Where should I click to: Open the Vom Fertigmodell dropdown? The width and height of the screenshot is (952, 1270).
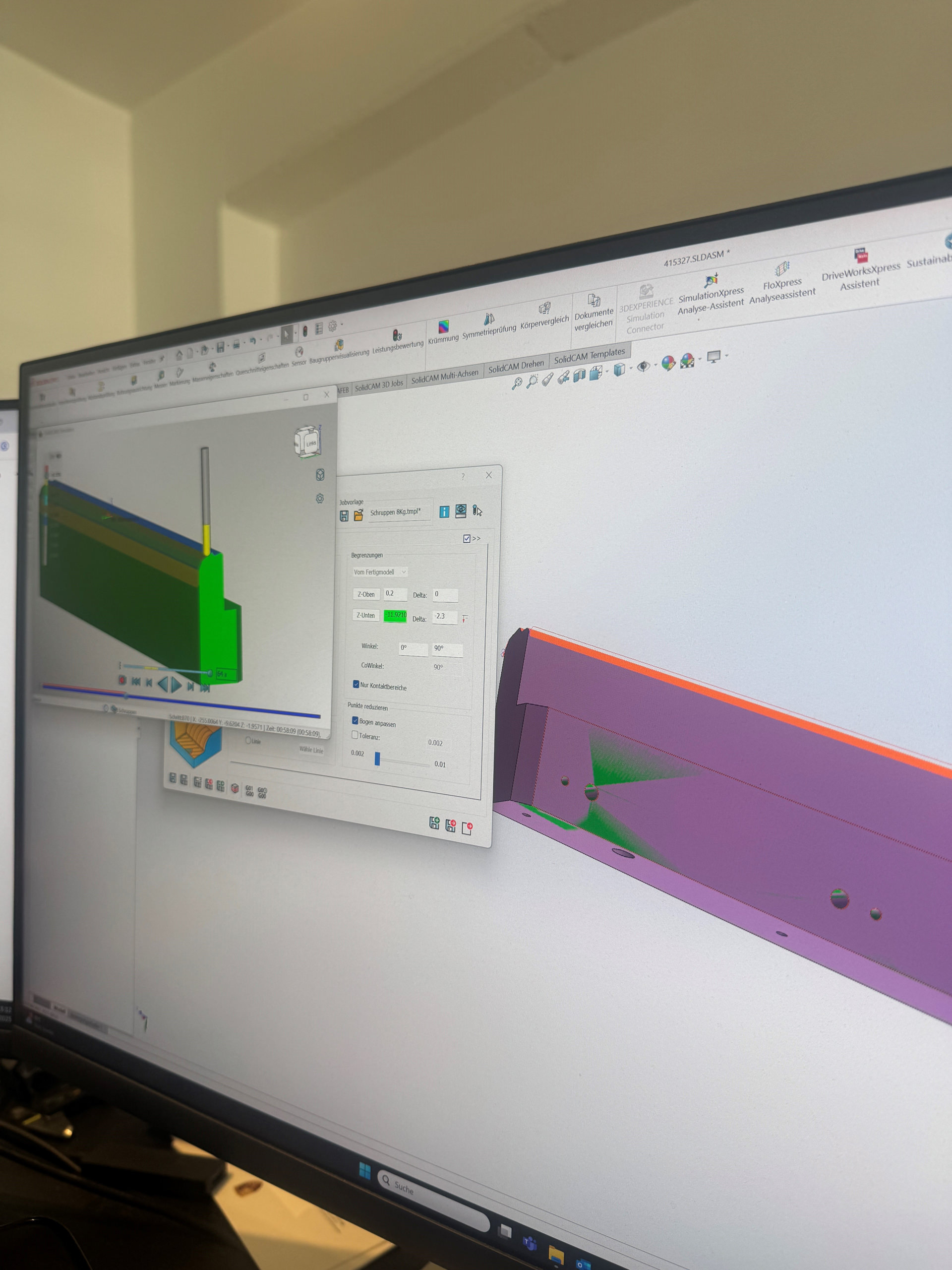pyautogui.click(x=380, y=572)
